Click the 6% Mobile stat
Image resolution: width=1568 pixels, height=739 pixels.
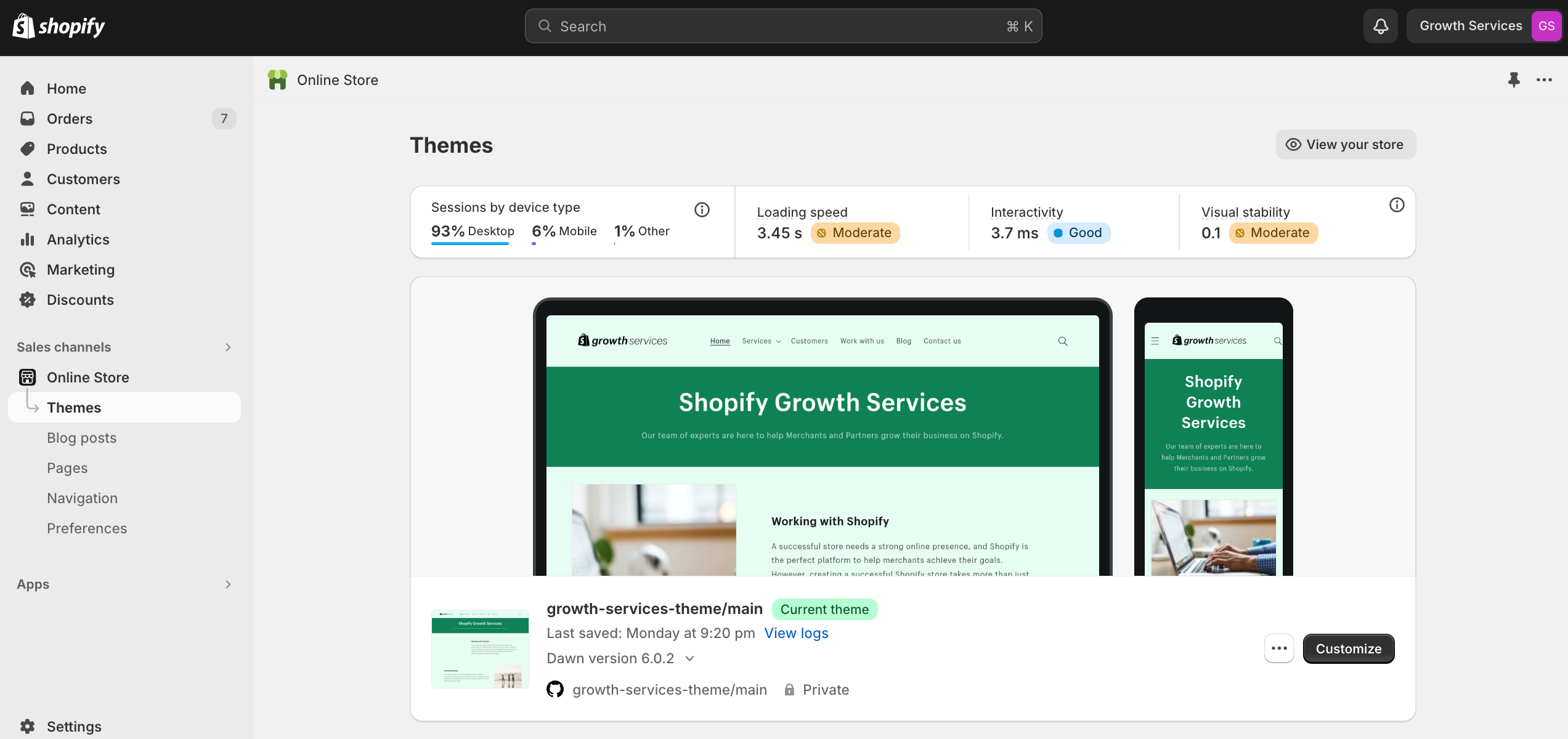(x=564, y=231)
